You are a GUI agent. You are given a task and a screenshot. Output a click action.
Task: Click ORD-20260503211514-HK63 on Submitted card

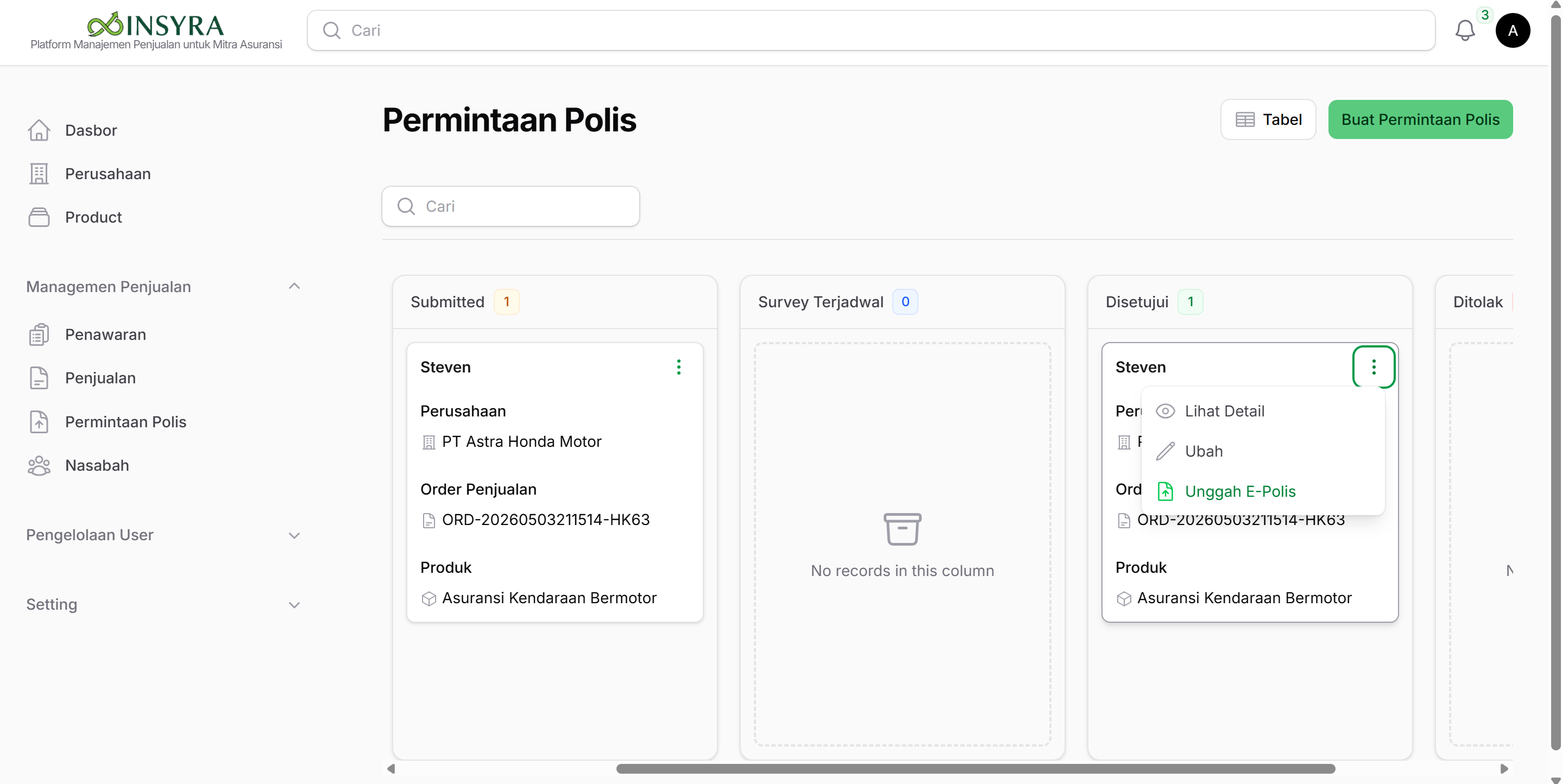[x=546, y=520]
